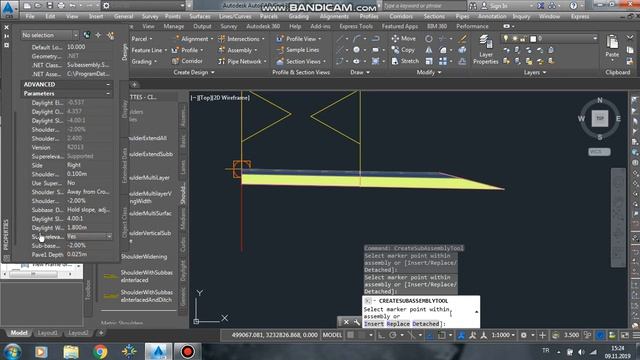Toggle polar tracking in status bar
Screen dimensions: 640x360
393,335
